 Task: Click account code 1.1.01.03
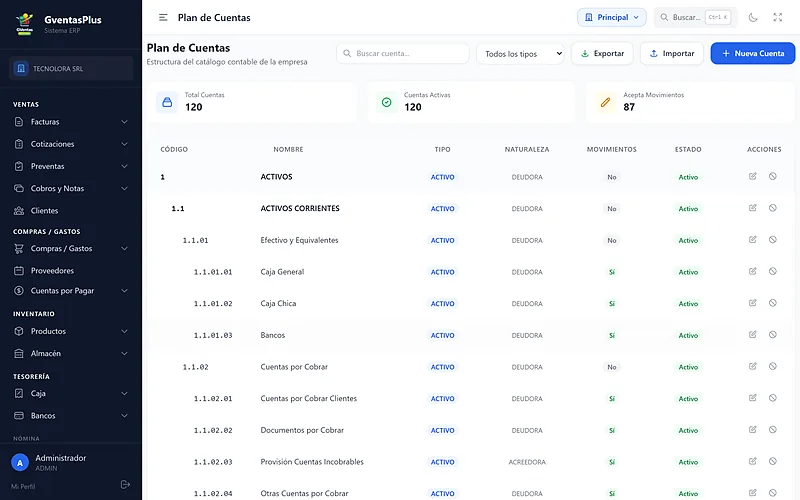[x=213, y=335]
